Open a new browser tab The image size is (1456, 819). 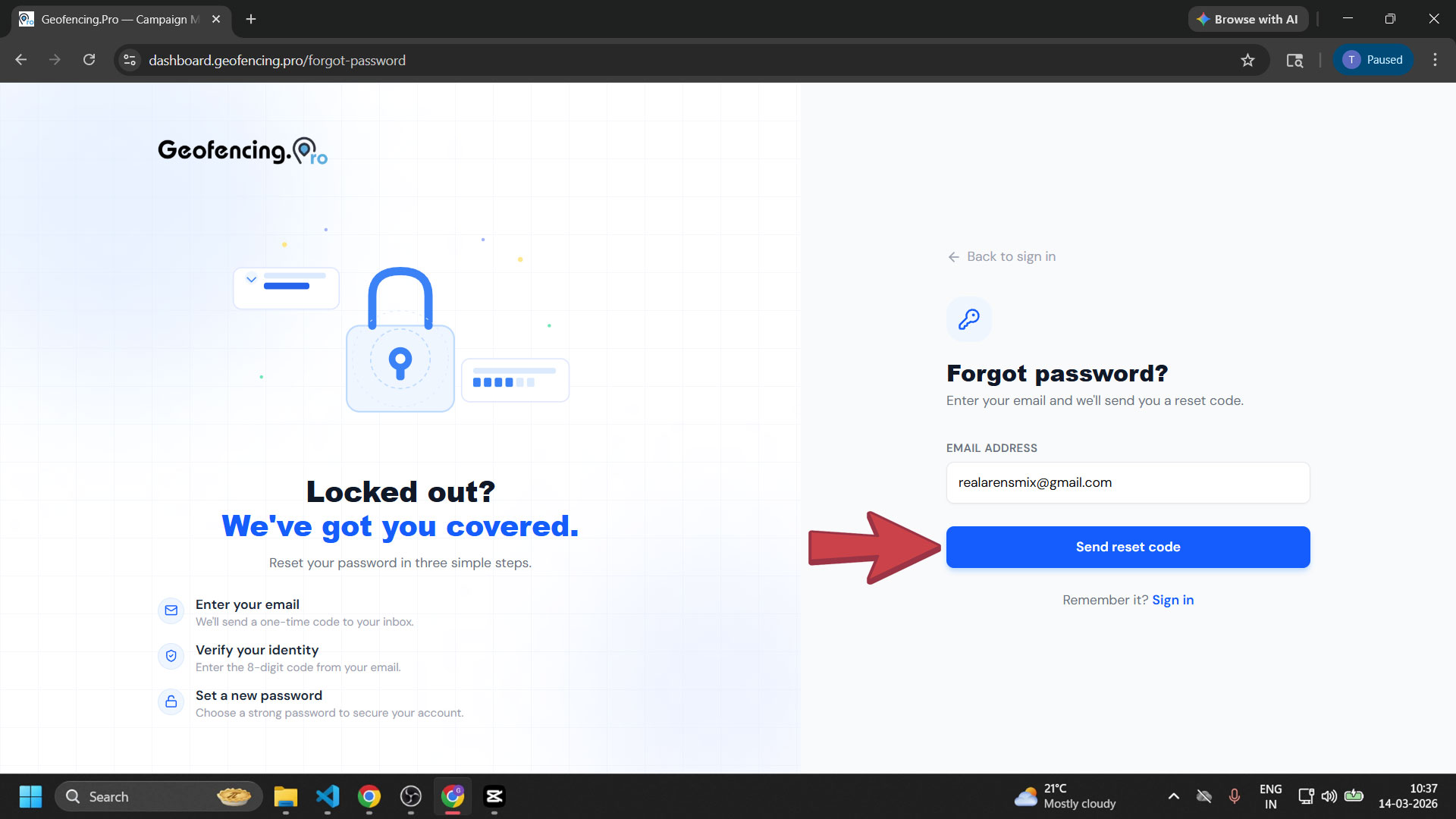[x=251, y=19]
